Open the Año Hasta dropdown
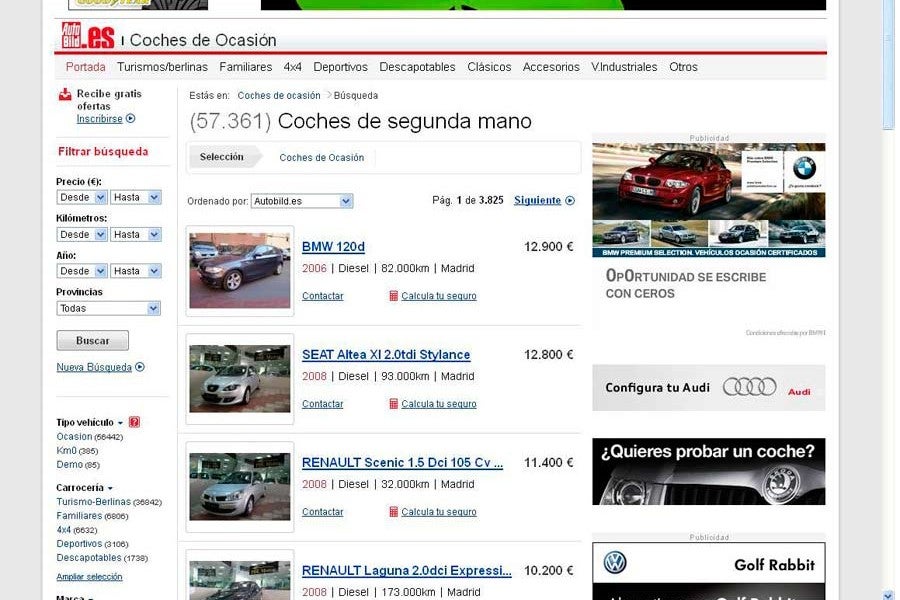The height and width of the screenshot is (600, 900). click(x=135, y=271)
